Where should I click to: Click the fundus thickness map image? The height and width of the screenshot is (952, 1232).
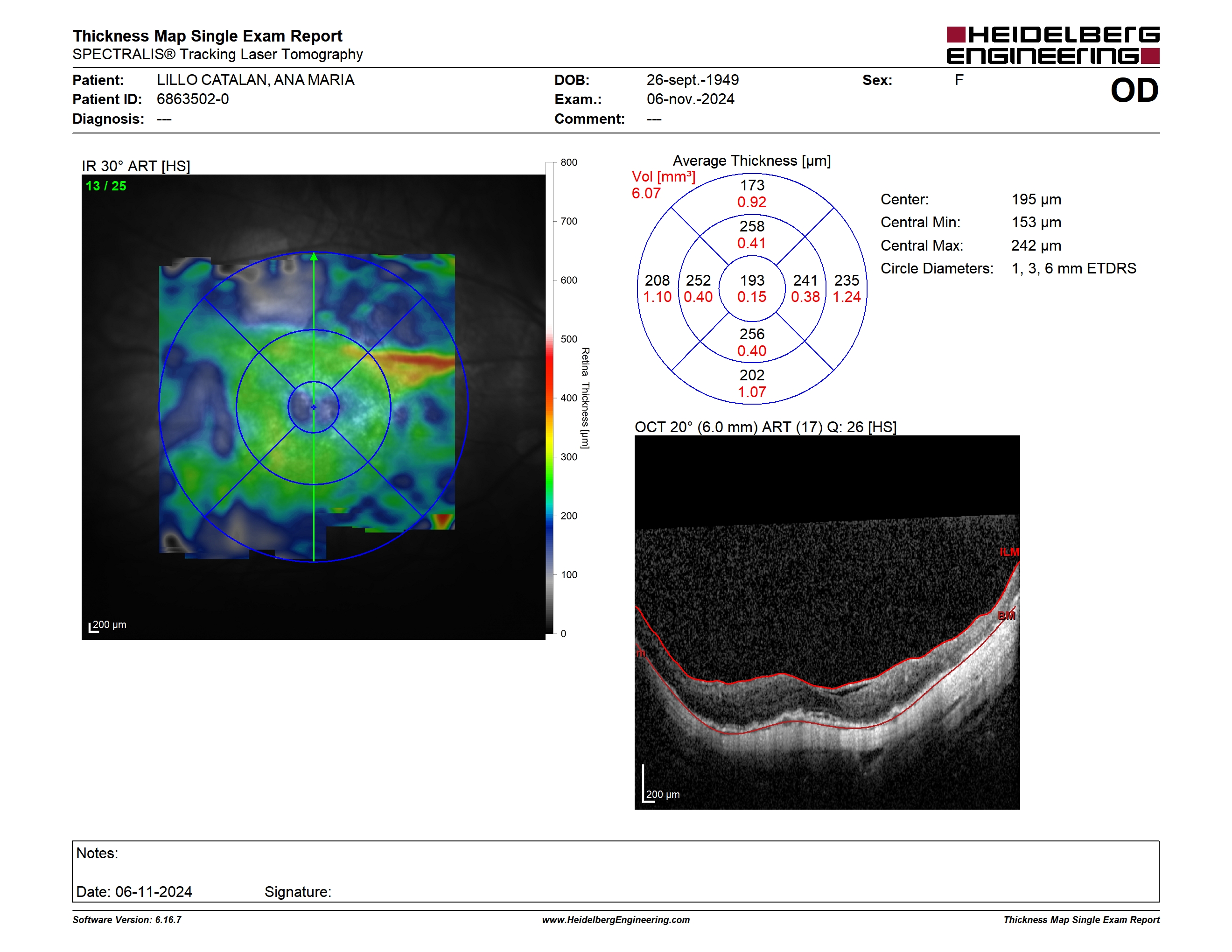tap(314, 406)
